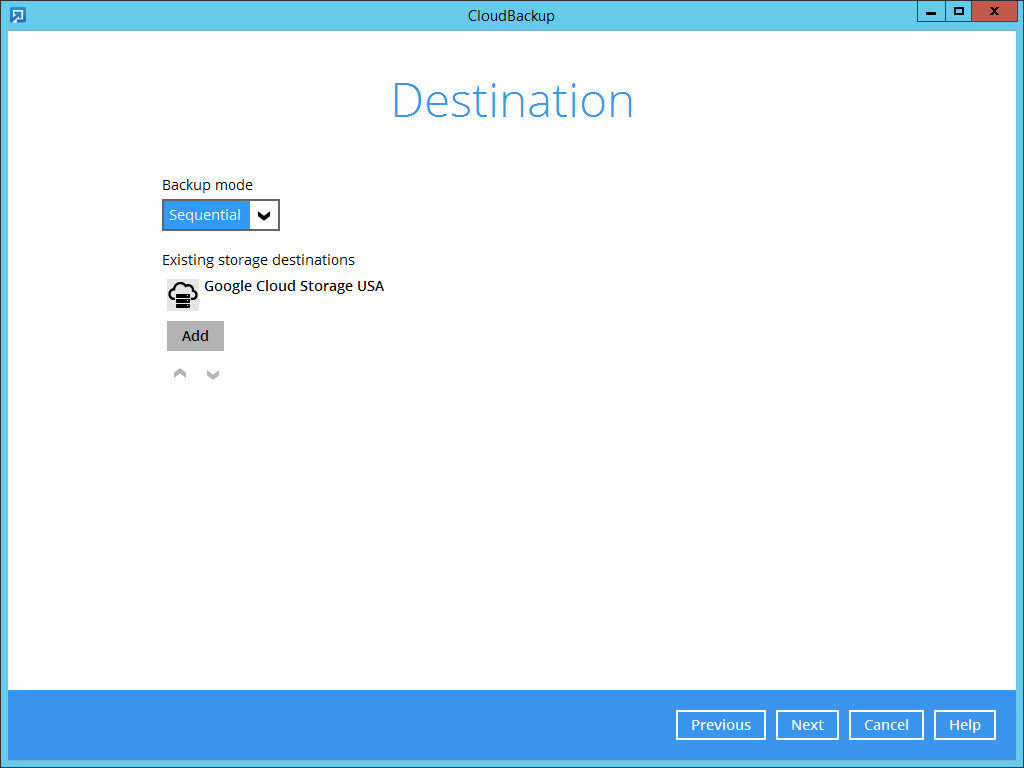Image resolution: width=1024 pixels, height=768 pixels.
Task: Cancel the backup set wizard
Action: tap(886, 725)
